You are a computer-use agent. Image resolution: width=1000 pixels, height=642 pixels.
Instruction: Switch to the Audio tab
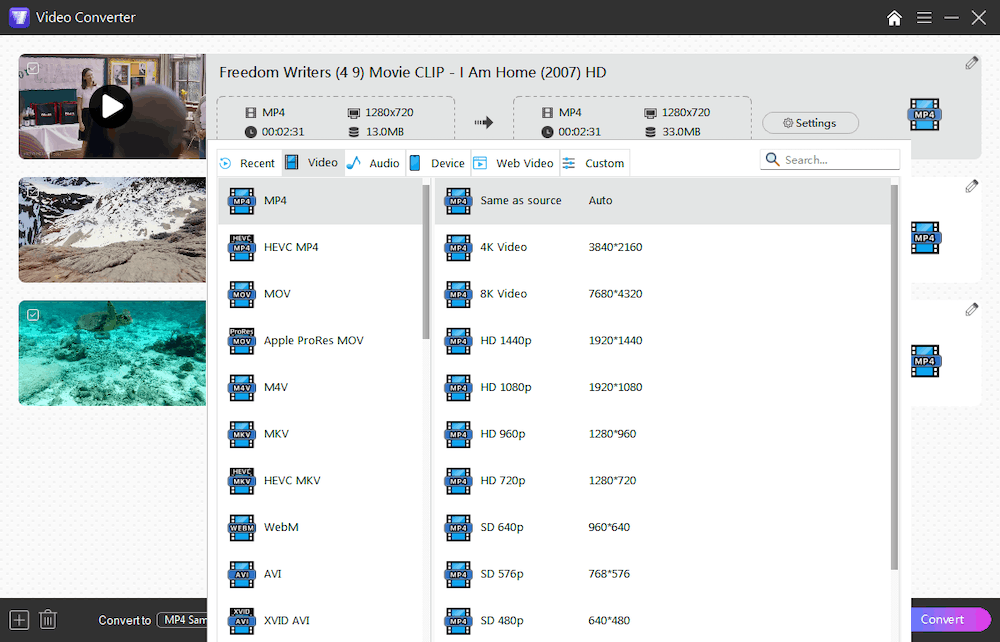pos(374,163)
